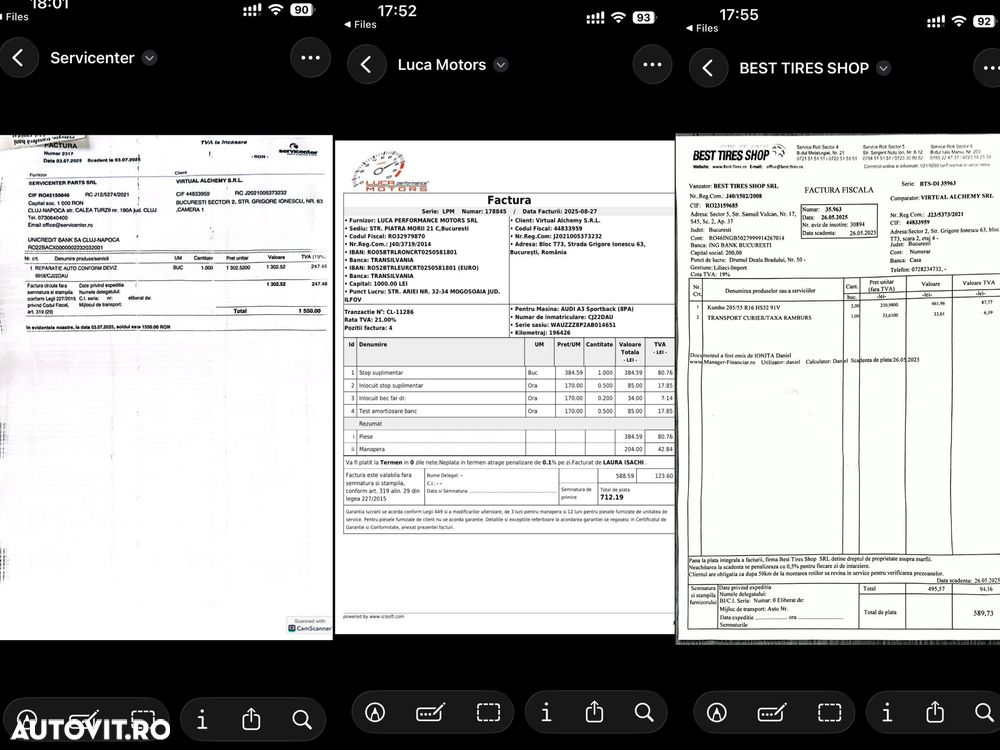Select 'REPARATIE AUTO CONFORM DEVIZ' line on Servicenter invoice
The width and height of the screenshot is (1000, 750).
[75, 268]
